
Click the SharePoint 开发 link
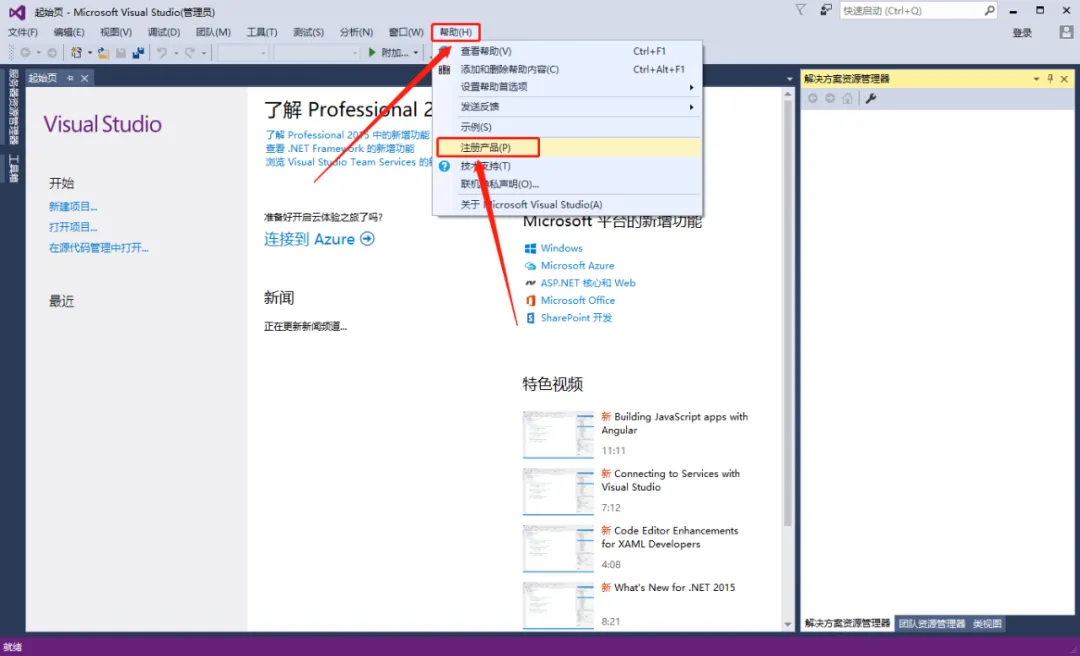(577, 318)
